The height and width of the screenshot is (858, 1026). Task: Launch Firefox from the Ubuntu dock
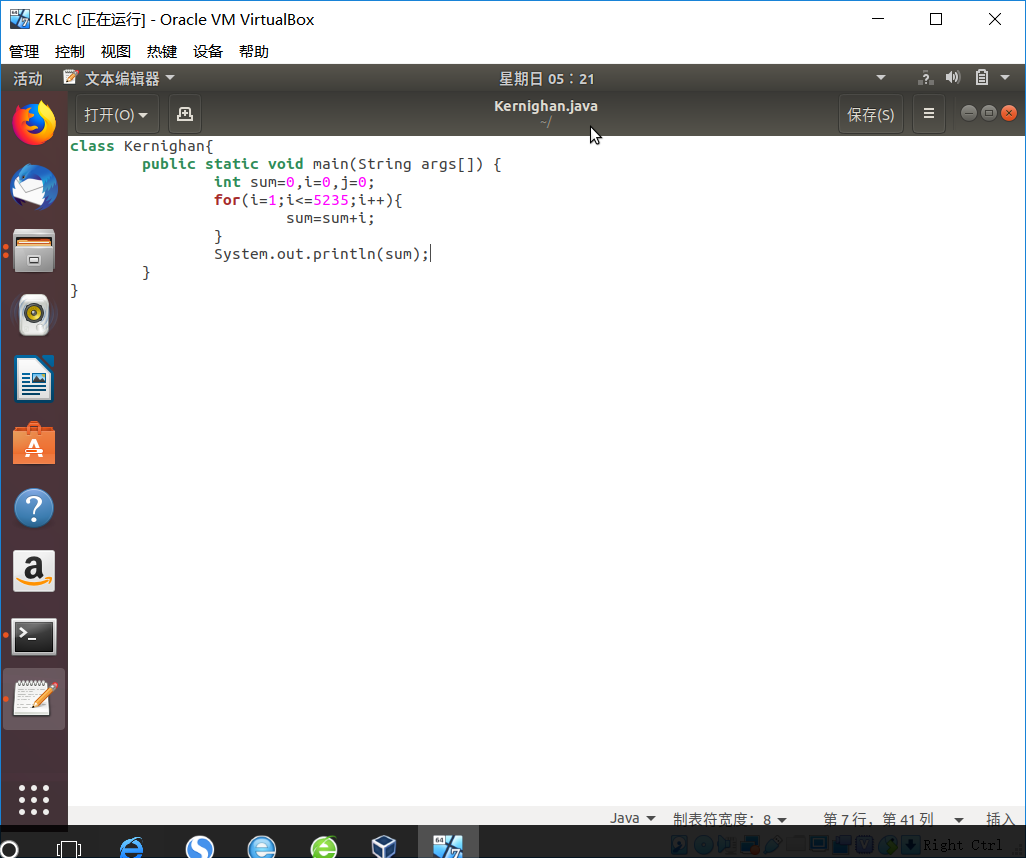click(x=34, y=123)
